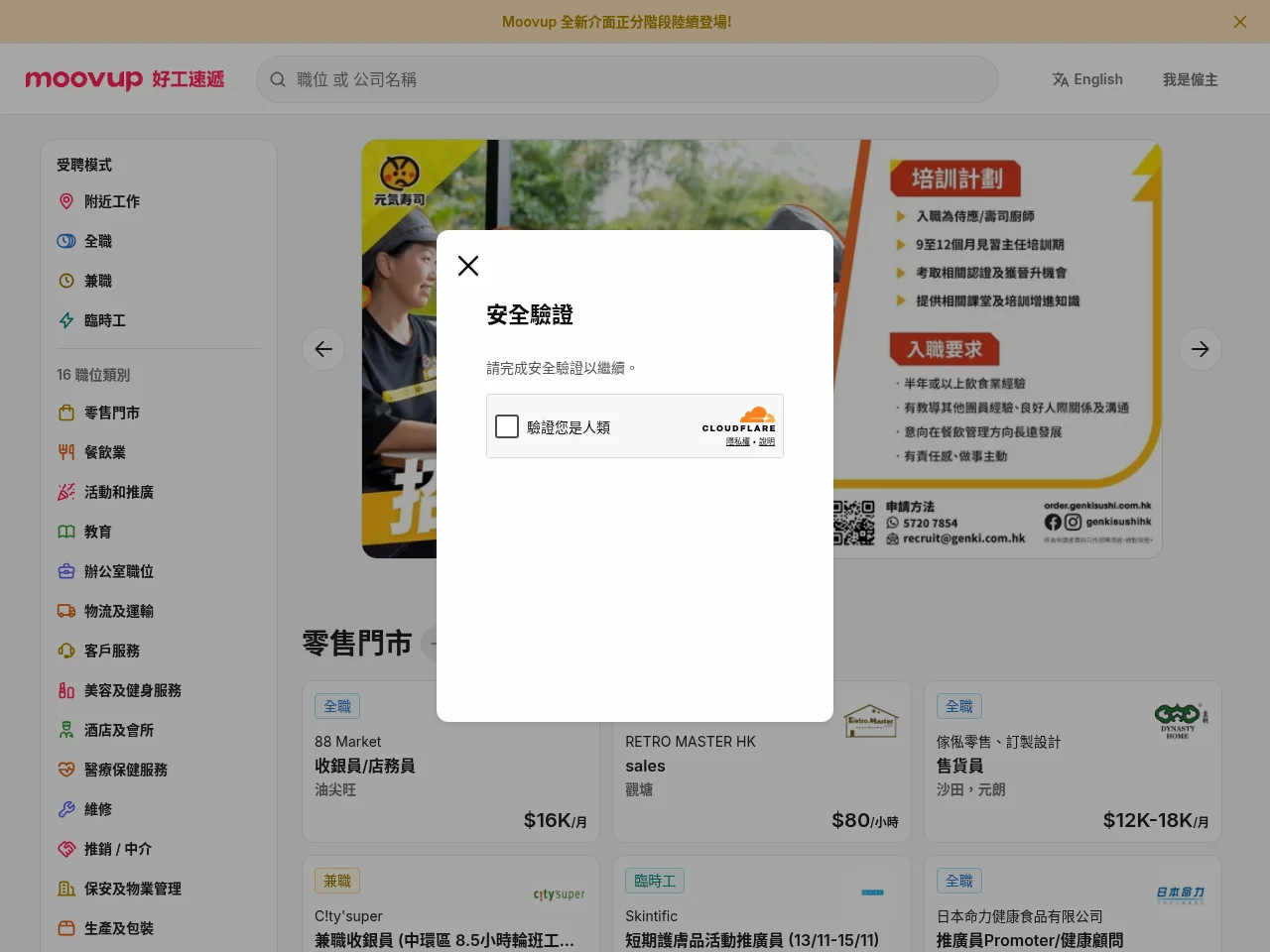Open Cloudflare 說明 help link
The height and width of the screenshot is (952, 1270).
(x=767, y=442)
